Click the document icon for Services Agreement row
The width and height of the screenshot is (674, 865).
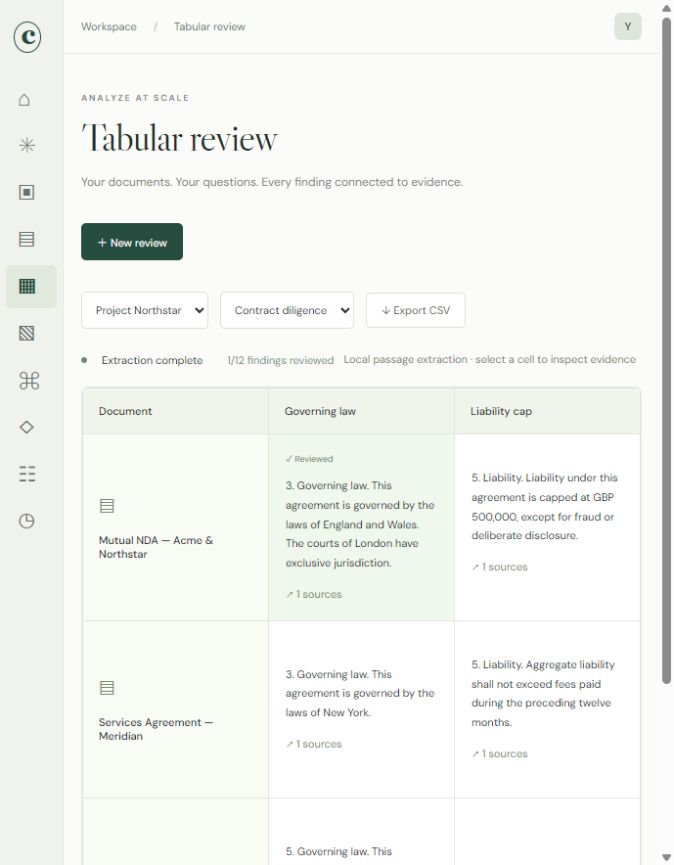pyautogui.click(x=107, y=688)
